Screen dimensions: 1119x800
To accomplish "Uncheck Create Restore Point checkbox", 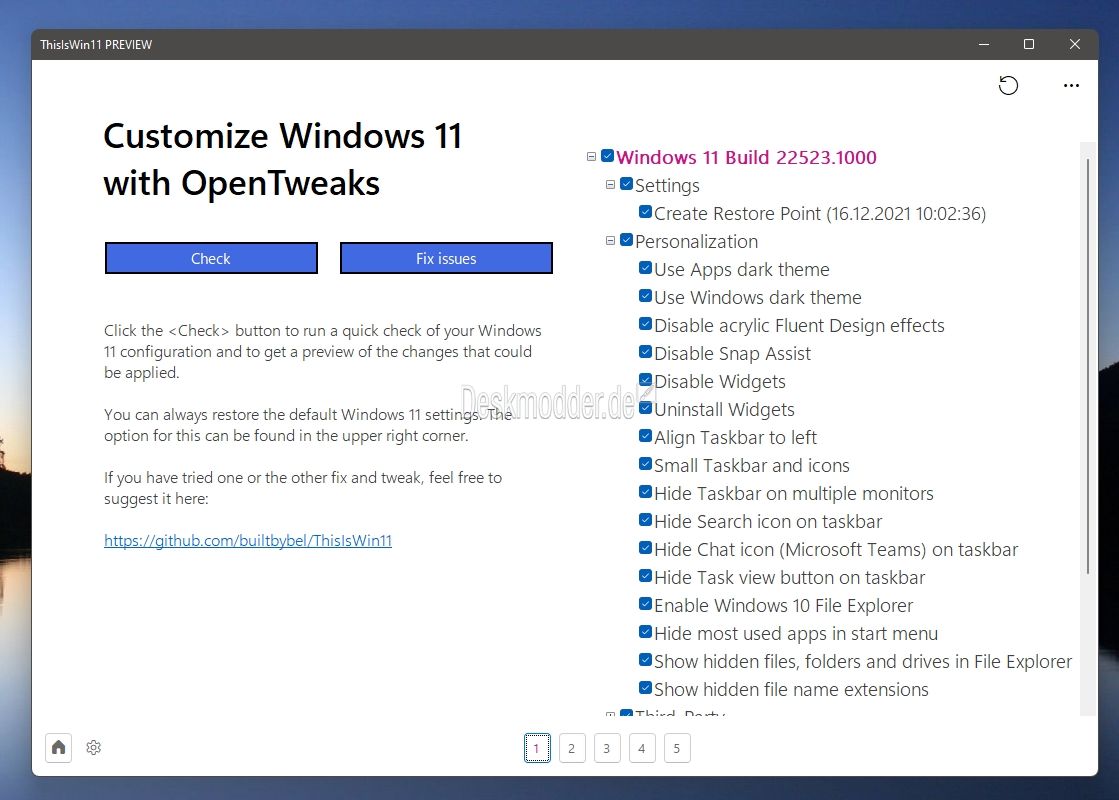I will coord(645,212).
